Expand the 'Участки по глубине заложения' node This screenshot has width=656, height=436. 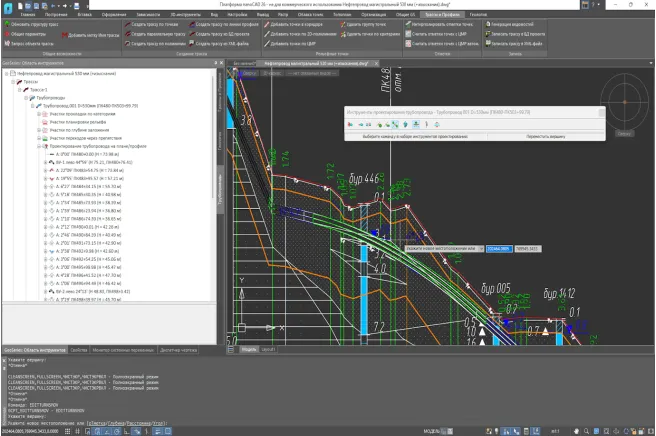(x=37, y=130)
